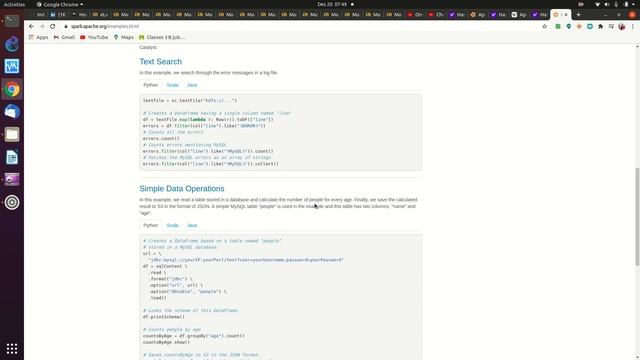Open the clock and calendar panel
640x360 pixels.
click(332, 4)
